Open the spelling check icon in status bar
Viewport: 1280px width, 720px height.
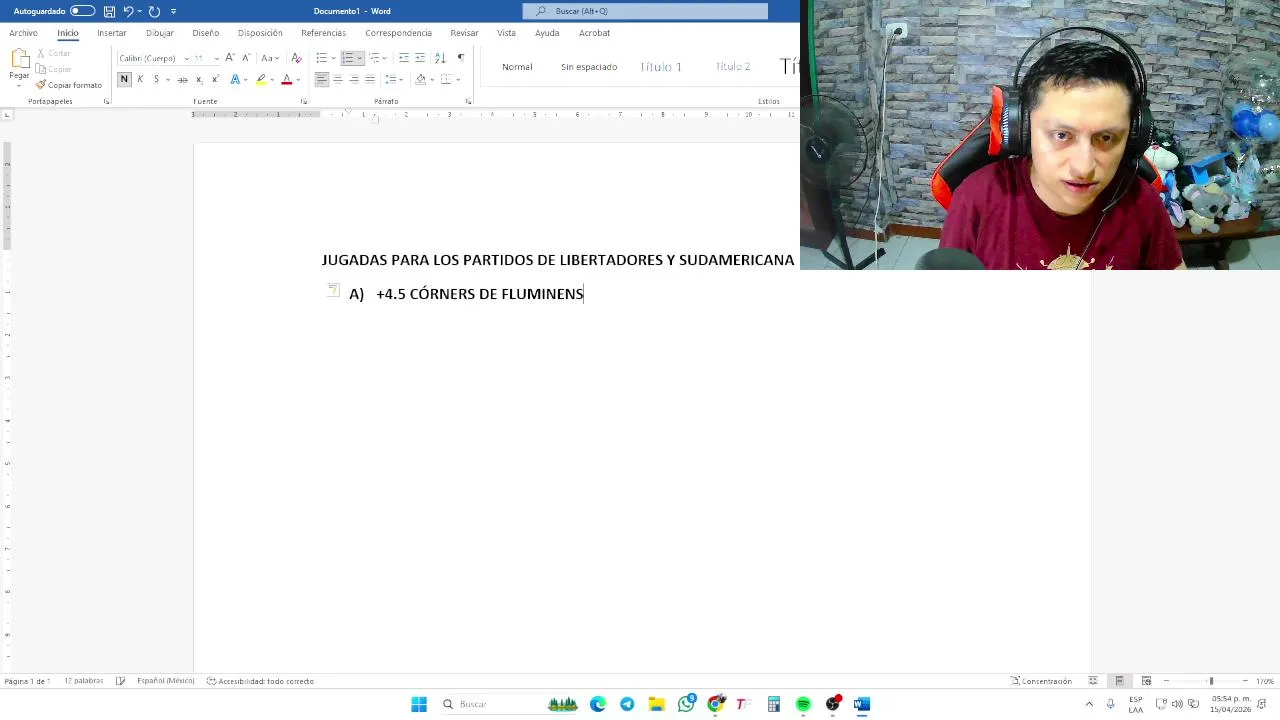coord(120,681)
